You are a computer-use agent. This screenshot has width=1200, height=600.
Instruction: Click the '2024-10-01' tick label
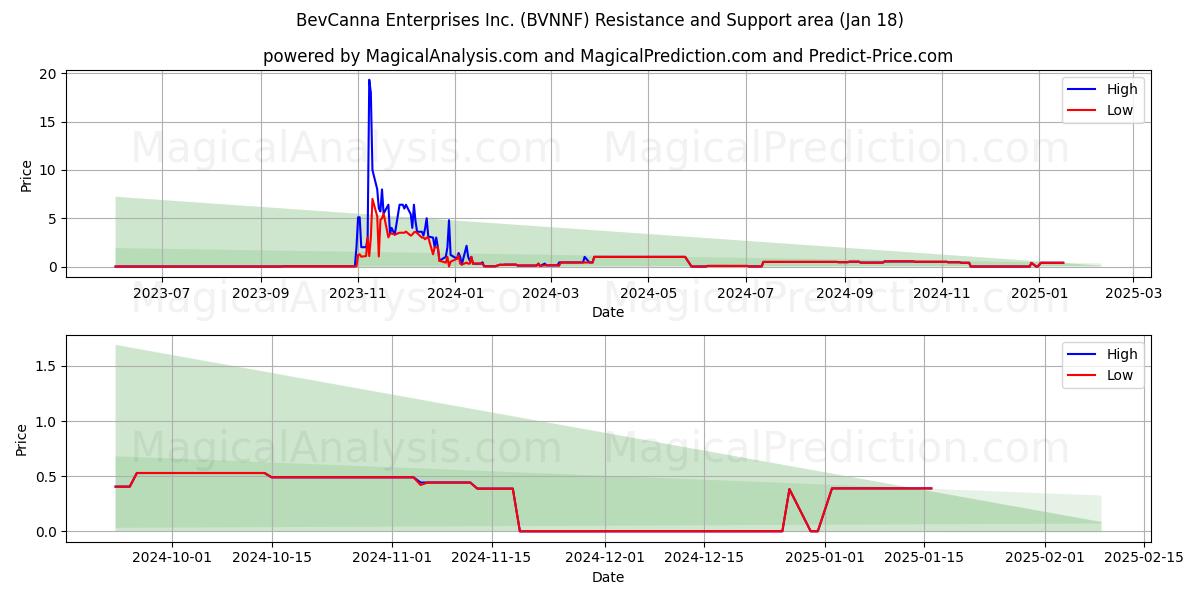[172, 558]
